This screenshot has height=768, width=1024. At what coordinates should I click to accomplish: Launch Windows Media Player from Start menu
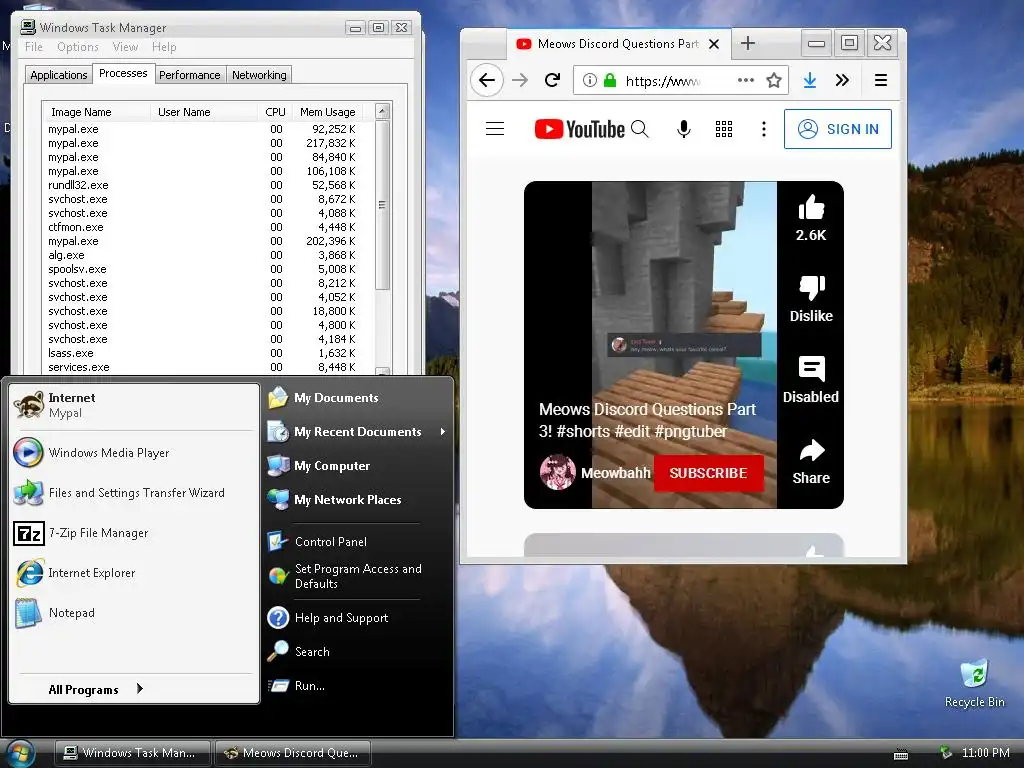(133, 453)
